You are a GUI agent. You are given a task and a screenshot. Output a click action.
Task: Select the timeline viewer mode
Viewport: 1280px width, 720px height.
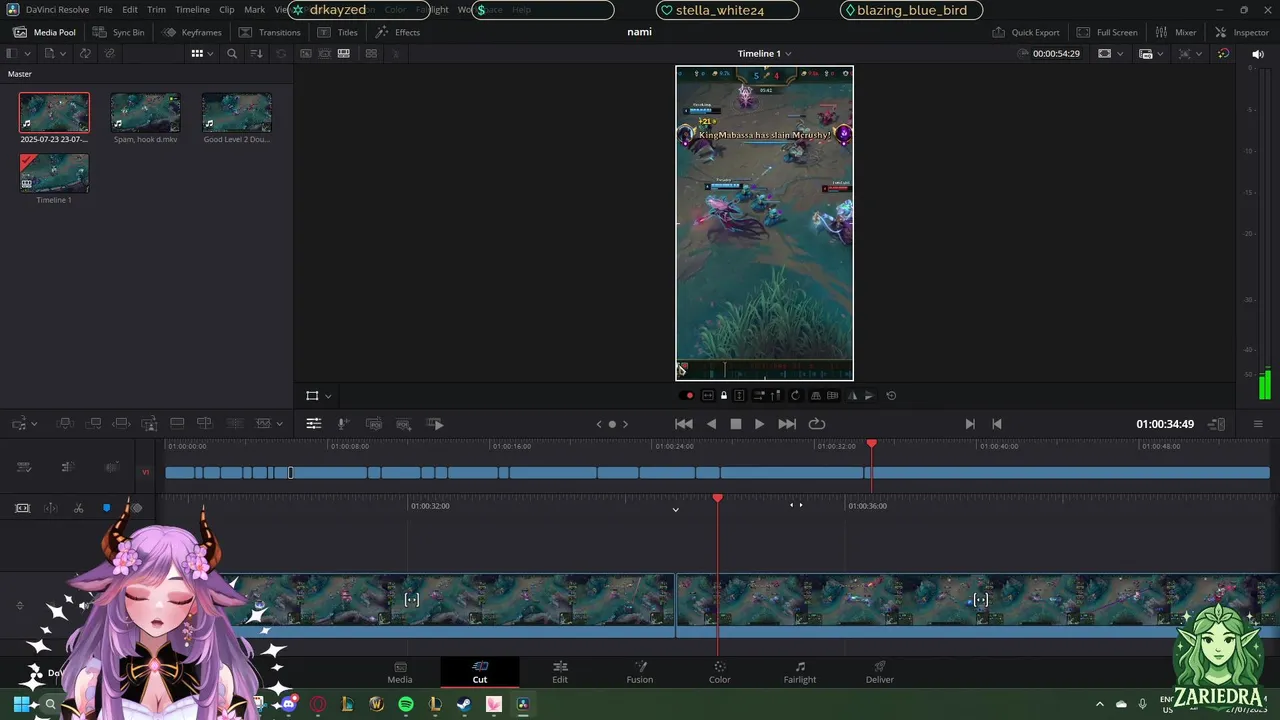(x=344, y=53)
